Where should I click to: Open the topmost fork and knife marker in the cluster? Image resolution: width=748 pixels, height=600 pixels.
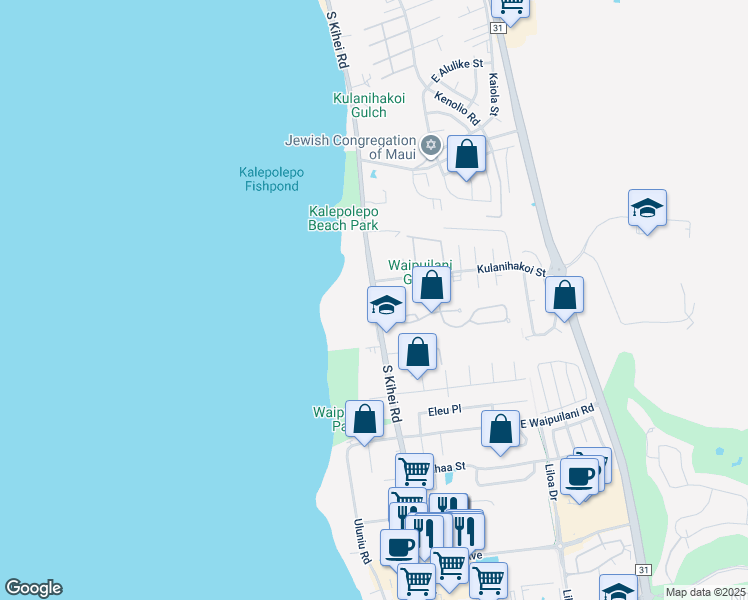[x=448, y=502]
